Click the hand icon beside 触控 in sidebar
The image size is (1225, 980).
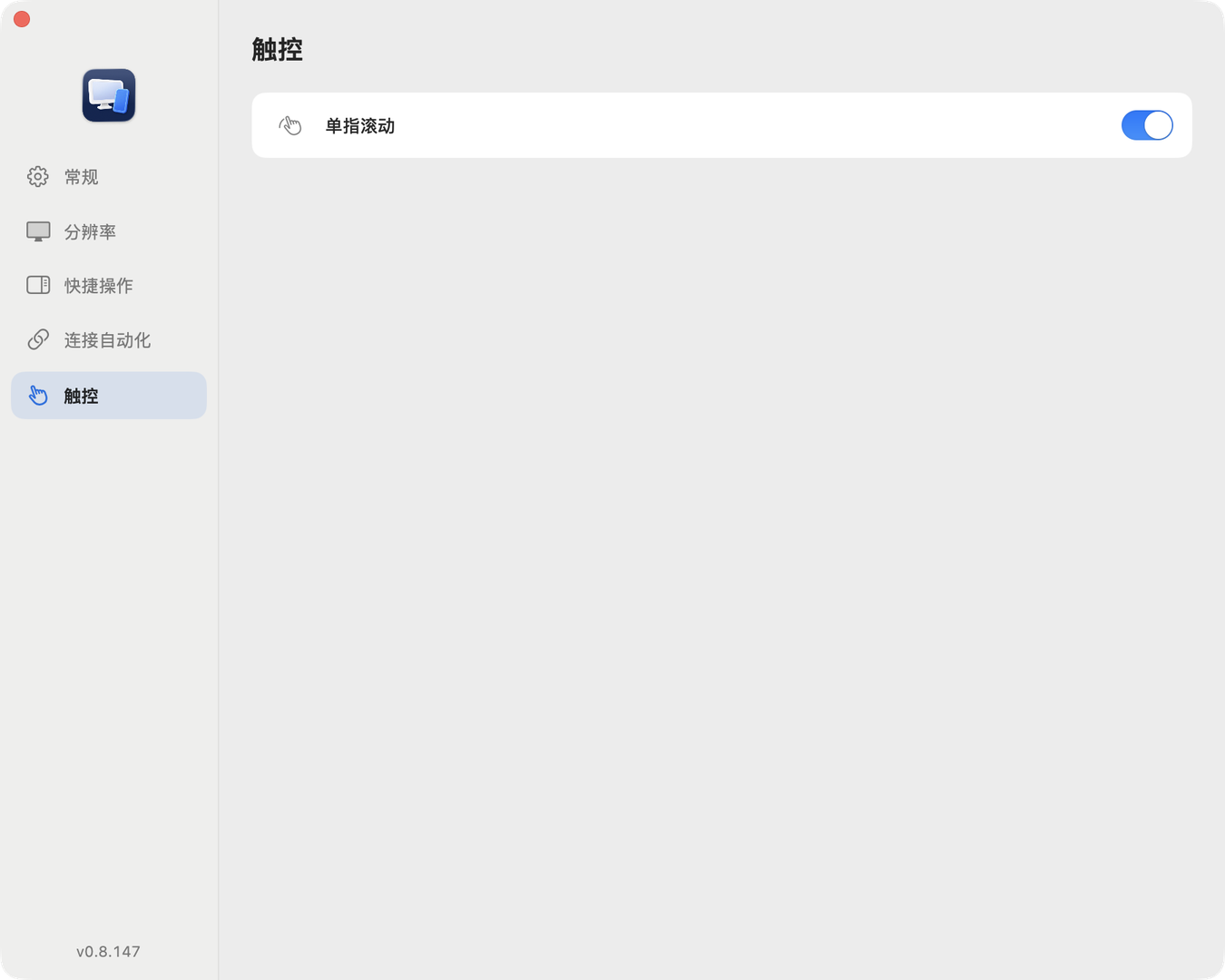(38, 395)
